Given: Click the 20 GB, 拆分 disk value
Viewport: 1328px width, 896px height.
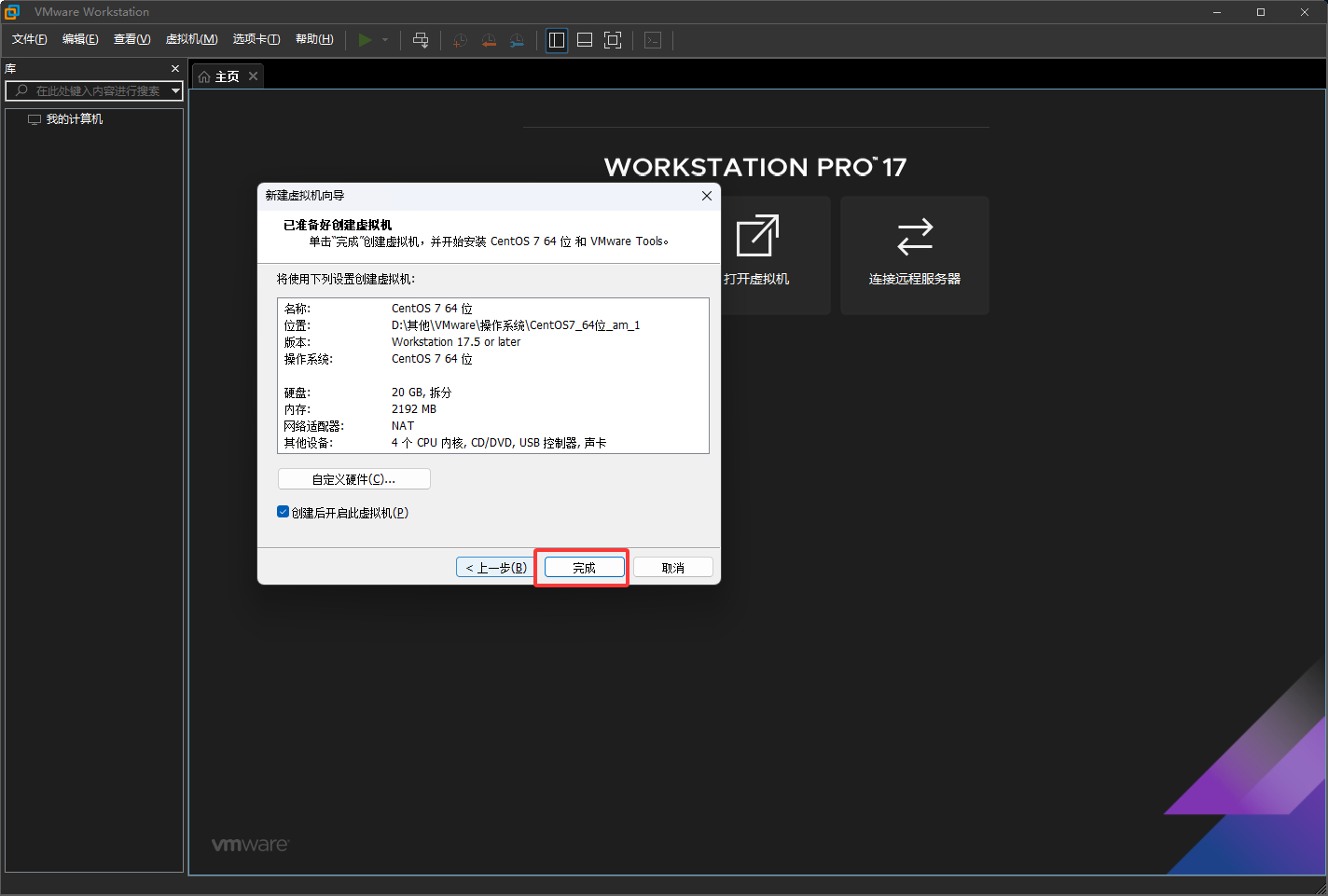Looking at the screenshot, I should 422,393.
